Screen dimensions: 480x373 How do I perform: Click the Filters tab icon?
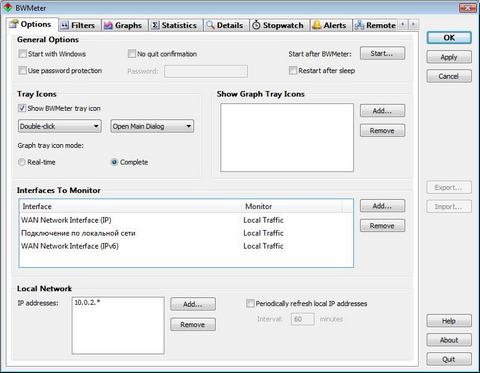point(65,25)
